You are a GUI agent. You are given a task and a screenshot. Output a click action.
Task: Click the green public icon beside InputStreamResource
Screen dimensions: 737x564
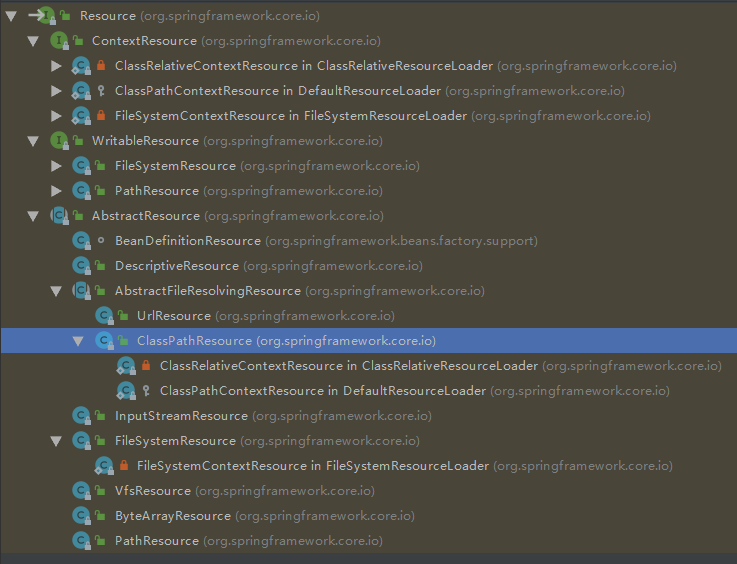click(100, 415)
